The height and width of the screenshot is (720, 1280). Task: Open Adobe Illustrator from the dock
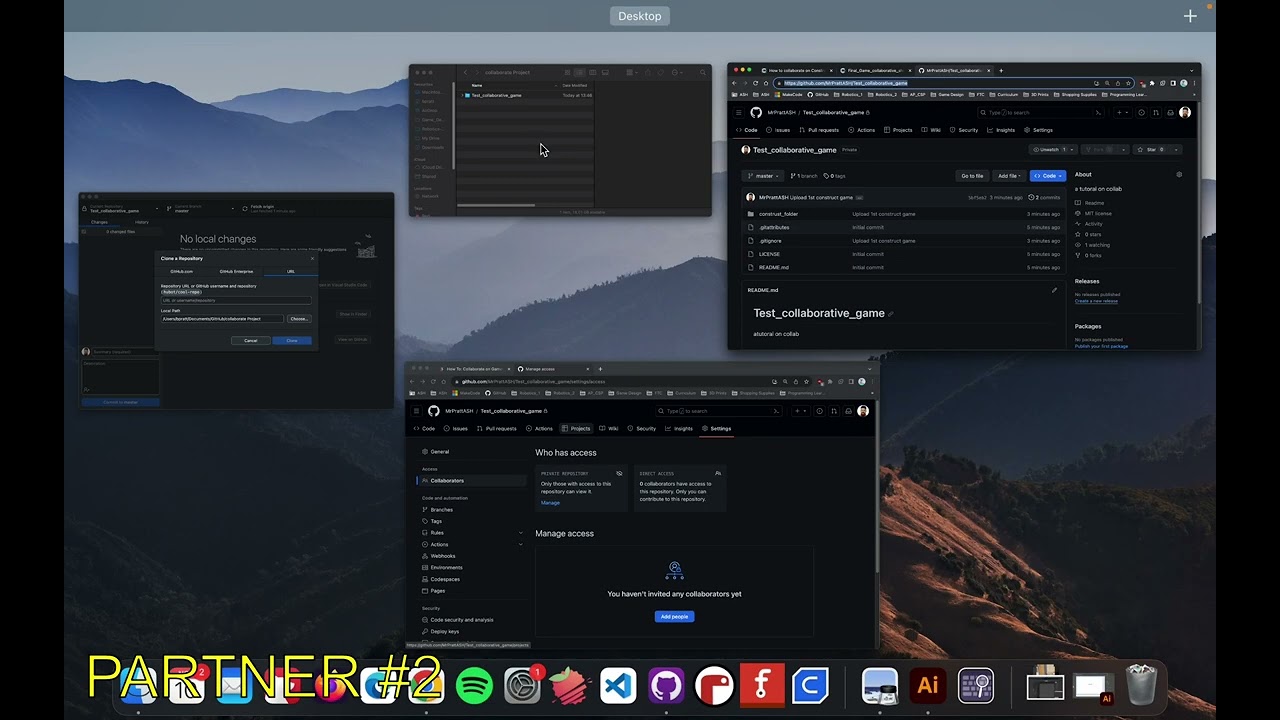[927, 686]
